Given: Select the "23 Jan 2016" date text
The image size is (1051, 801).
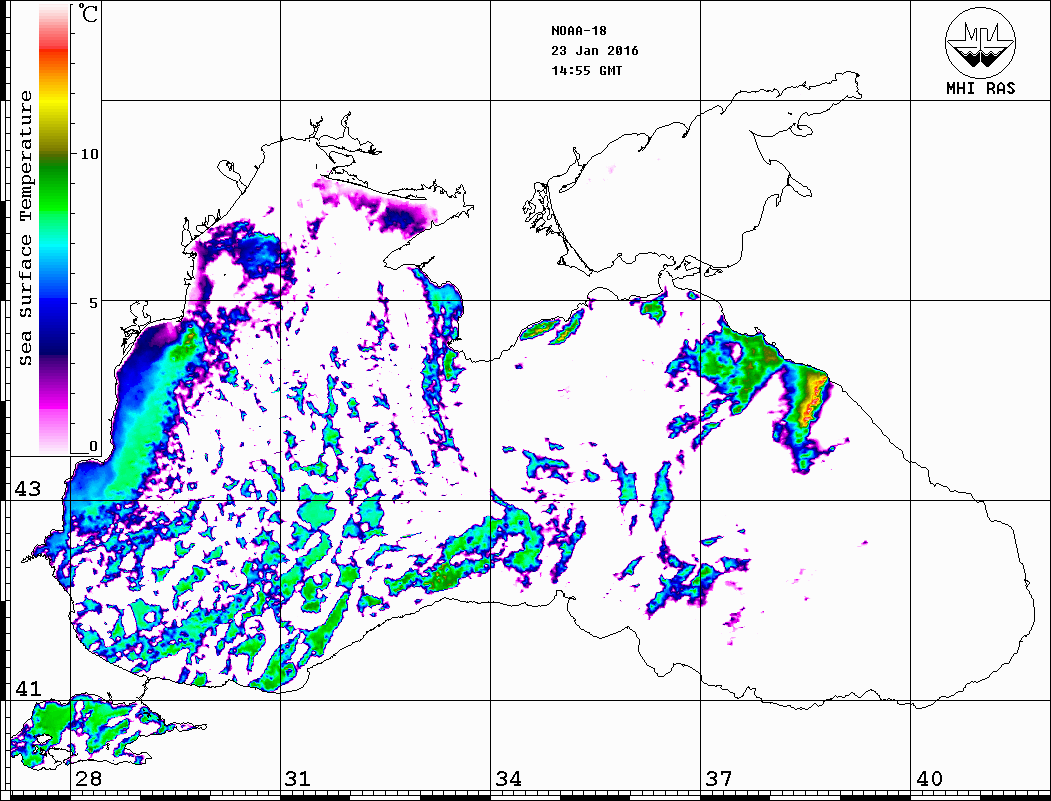Looking at the screenshot, I should [x=595, y=51].
